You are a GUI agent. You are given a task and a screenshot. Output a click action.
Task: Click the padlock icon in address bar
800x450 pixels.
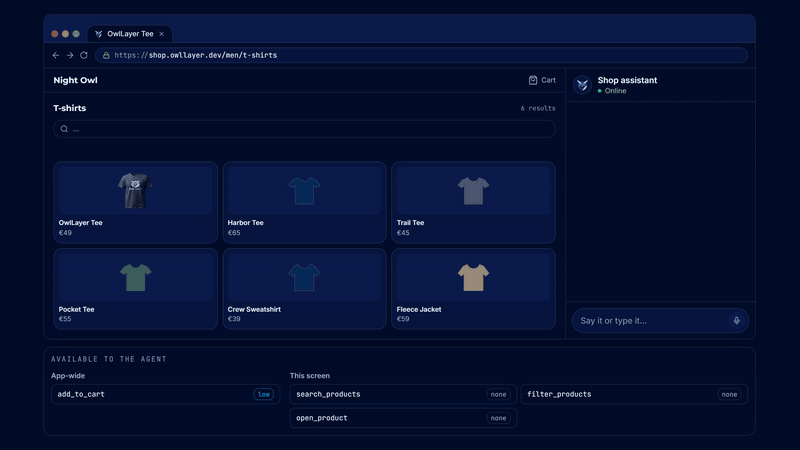tap(106, 55)
